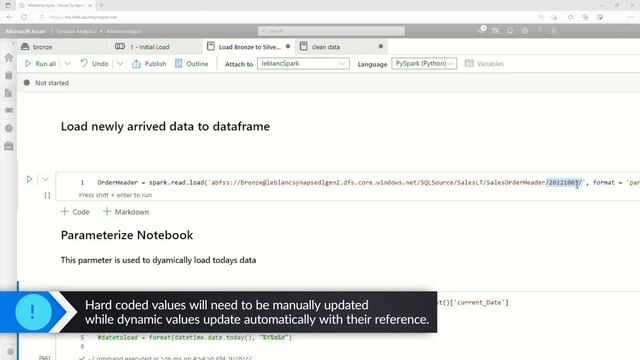
Task: Reload the page with browser refresh
Action: tap(24, 17)
